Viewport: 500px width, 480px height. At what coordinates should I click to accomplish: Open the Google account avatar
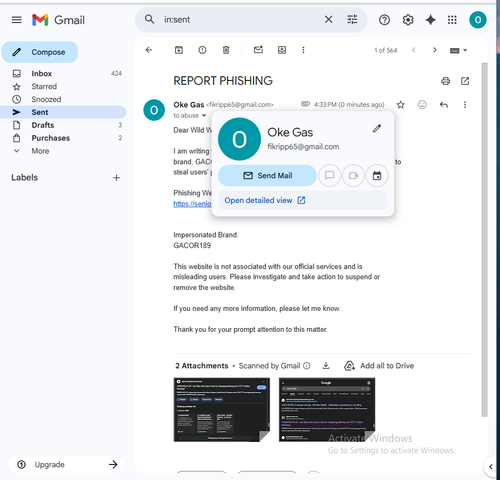[478, 20]
